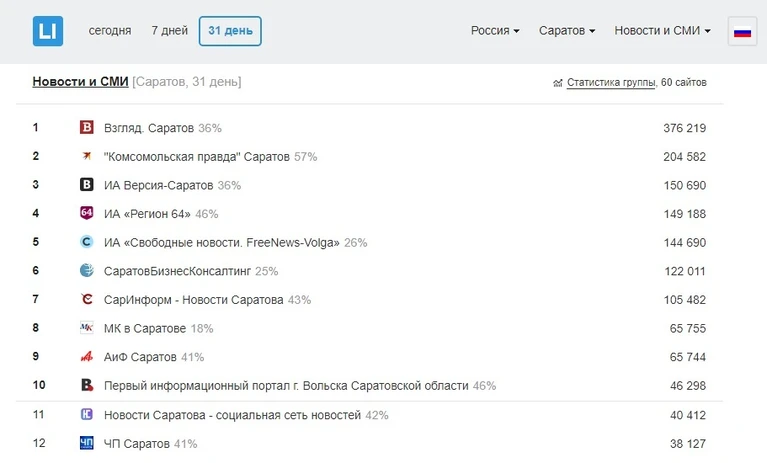Image resolution: width=767 pixels, height=463 pixels.
Task: Open the Новости и СМИ heading link
Action: tap(80, 82)
